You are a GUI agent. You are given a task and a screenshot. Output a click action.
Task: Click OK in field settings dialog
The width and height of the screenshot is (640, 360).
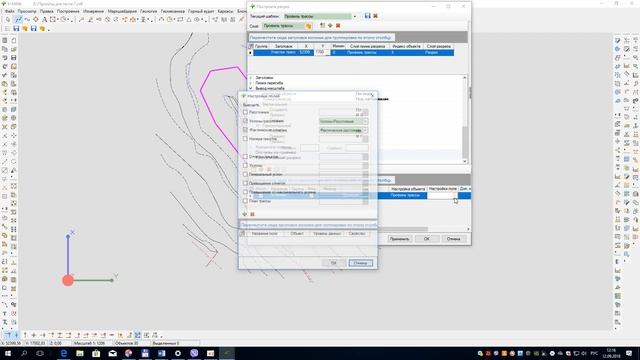pyautogui.click(x=333, y=263)
